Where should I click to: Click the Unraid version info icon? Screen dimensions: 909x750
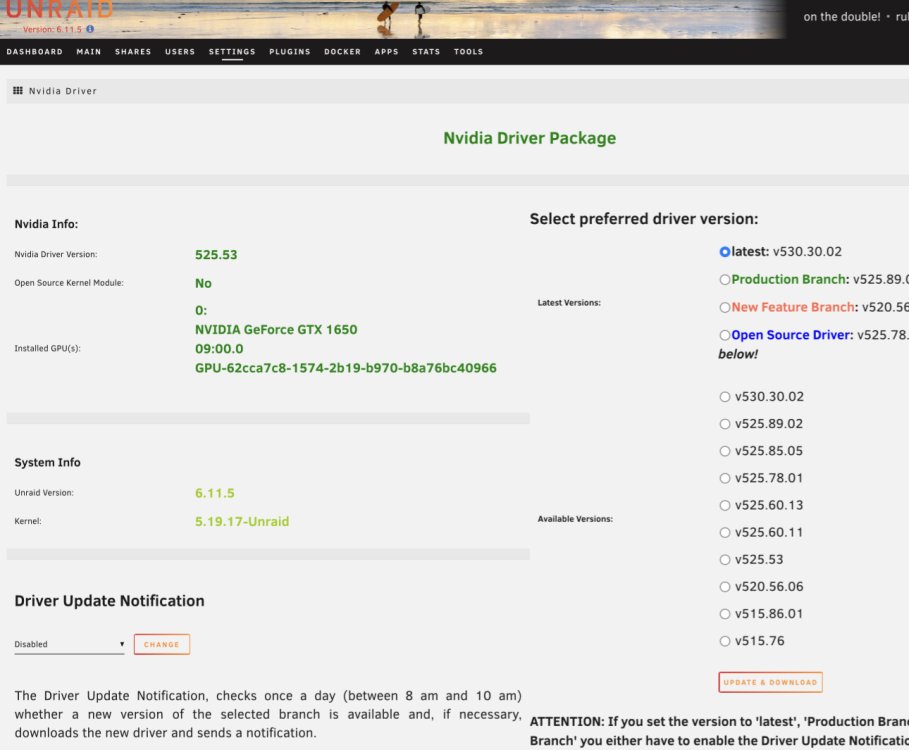90,29
